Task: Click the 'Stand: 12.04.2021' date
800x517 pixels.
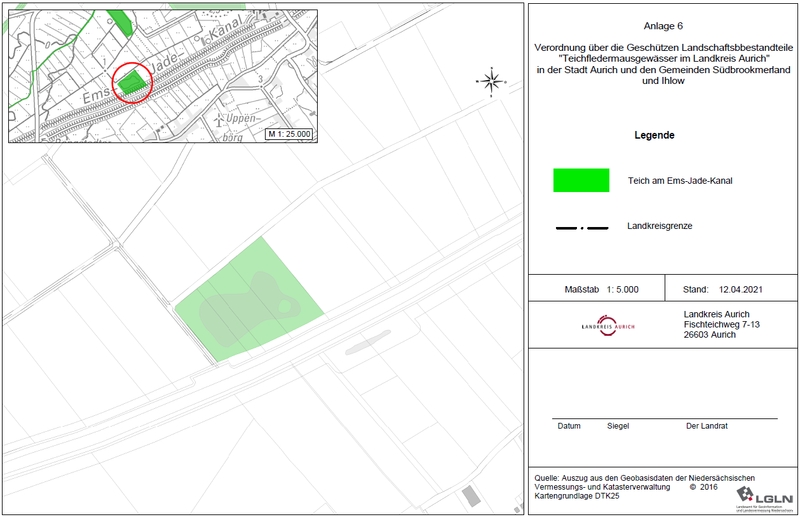Action: point(722,290)
